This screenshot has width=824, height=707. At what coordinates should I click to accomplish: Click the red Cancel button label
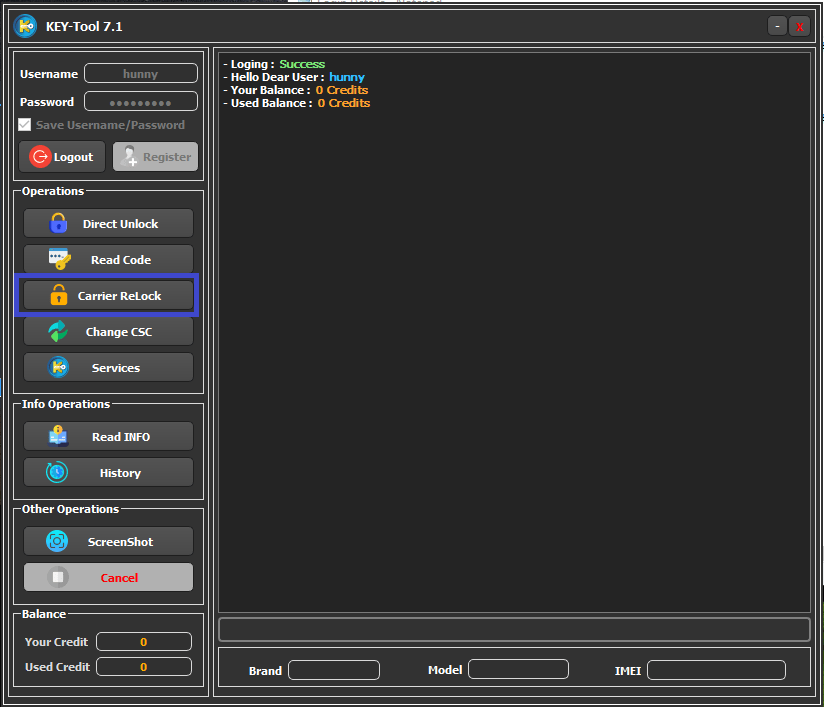(x=119, y=578)
